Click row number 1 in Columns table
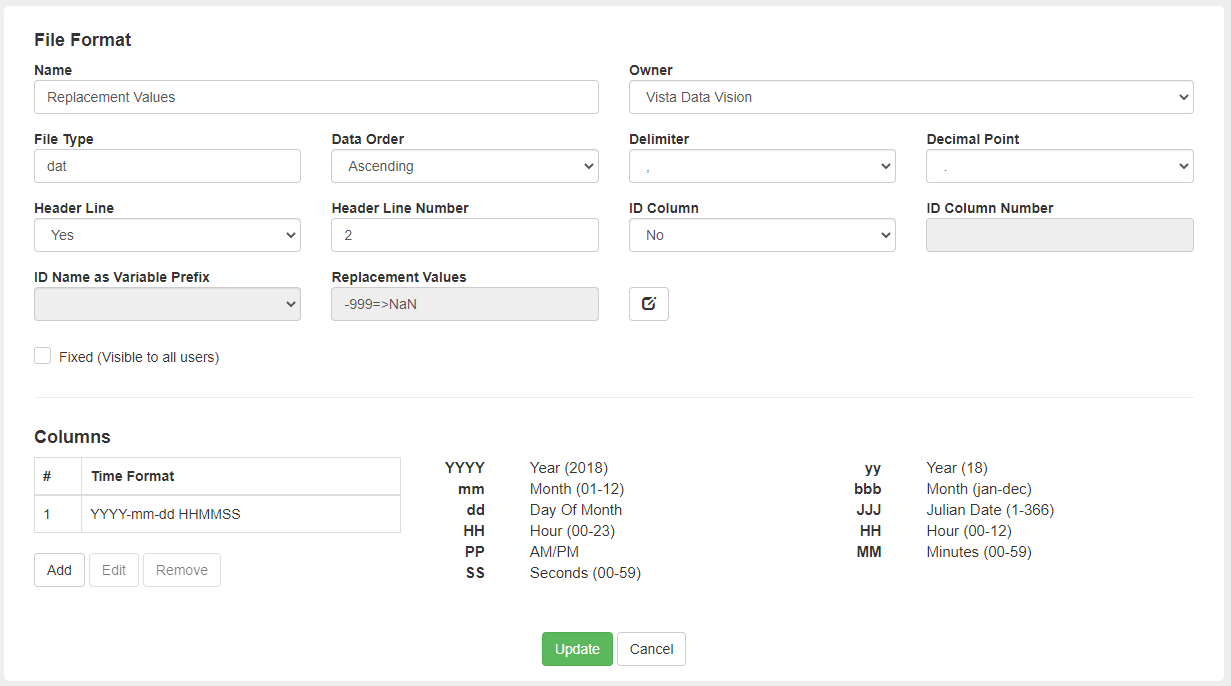 (47, 514)
